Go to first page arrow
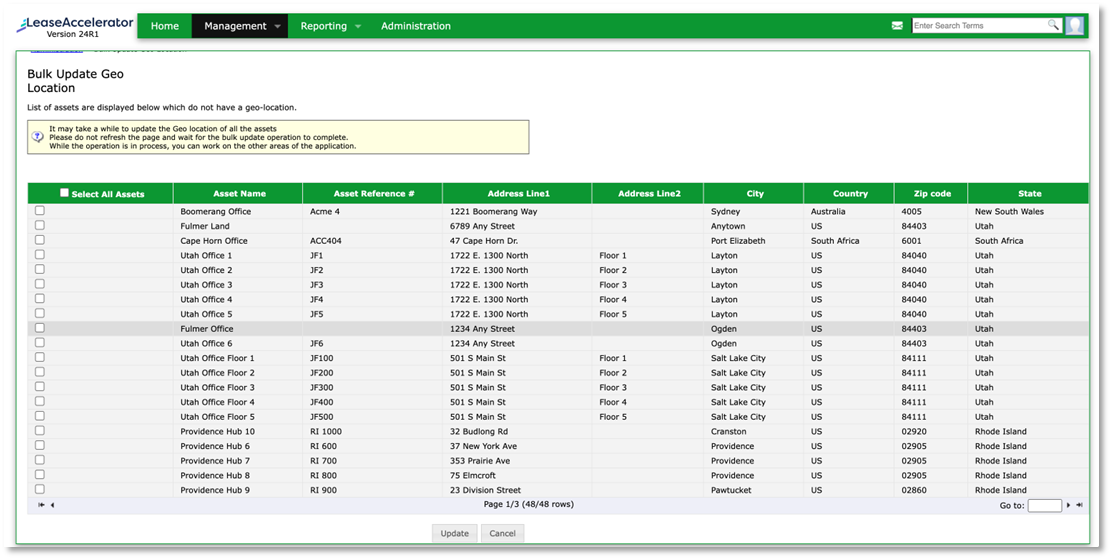This screenshot has height=559, width=1111. (41, 505)
